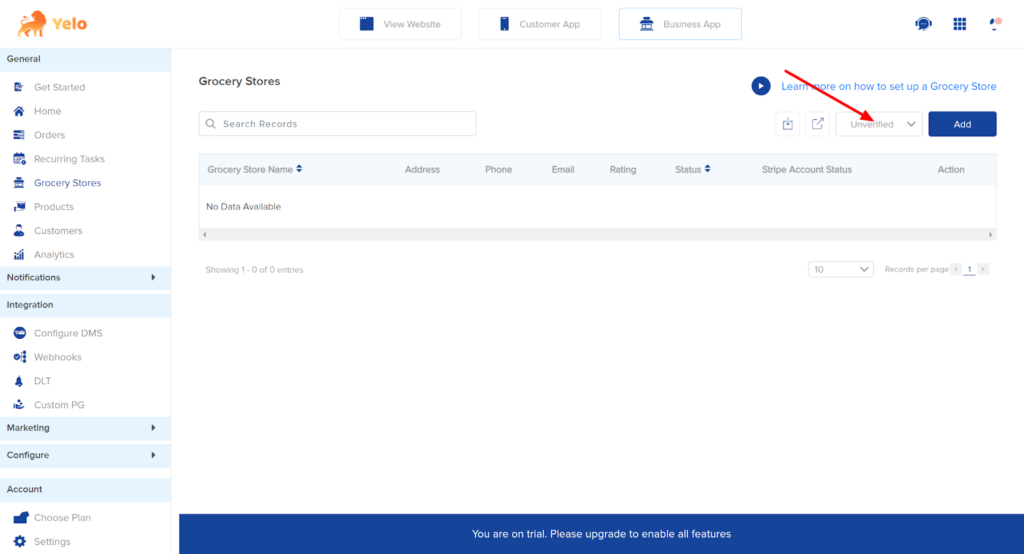
Task: Click the Add button
Action: pos(962,124)
